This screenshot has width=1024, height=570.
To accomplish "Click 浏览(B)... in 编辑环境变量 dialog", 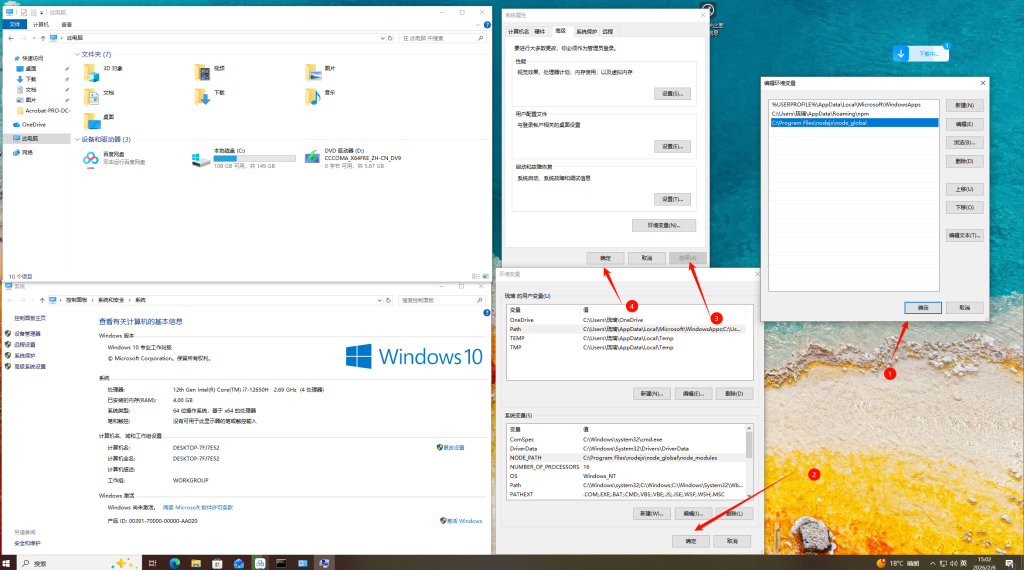I will click(x=964, y=142).
